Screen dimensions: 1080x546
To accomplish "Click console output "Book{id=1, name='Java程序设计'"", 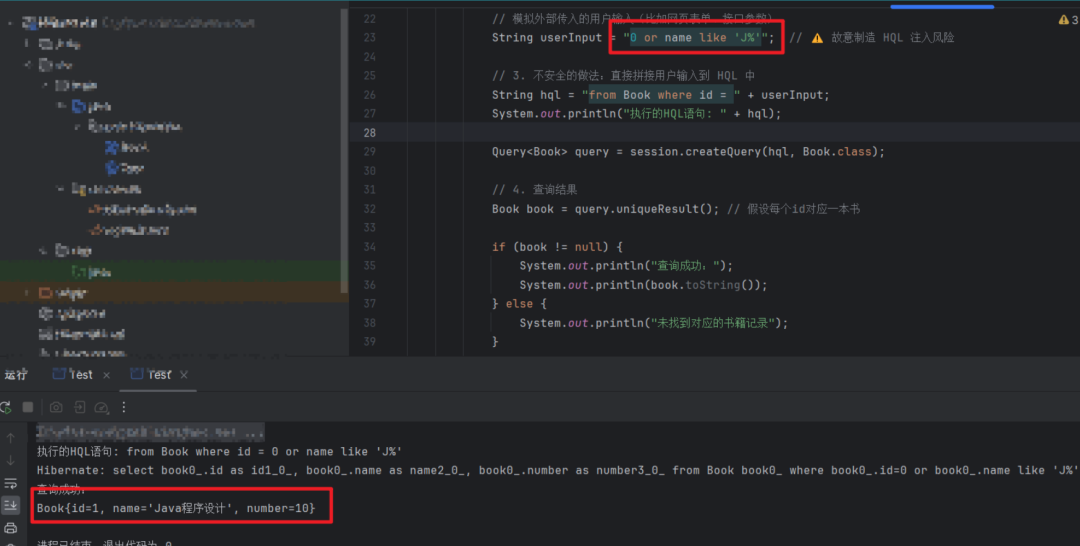I will pos(176,509).
